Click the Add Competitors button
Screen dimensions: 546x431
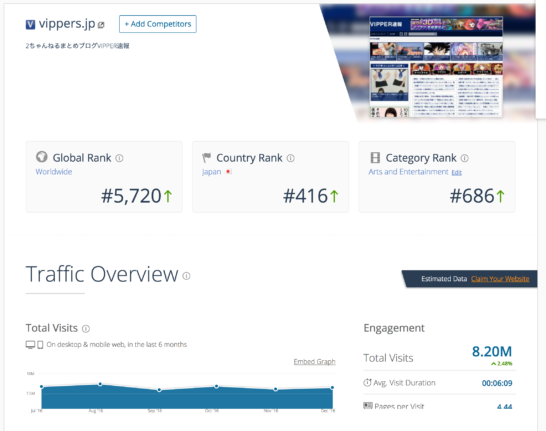(x=158, y=24)
